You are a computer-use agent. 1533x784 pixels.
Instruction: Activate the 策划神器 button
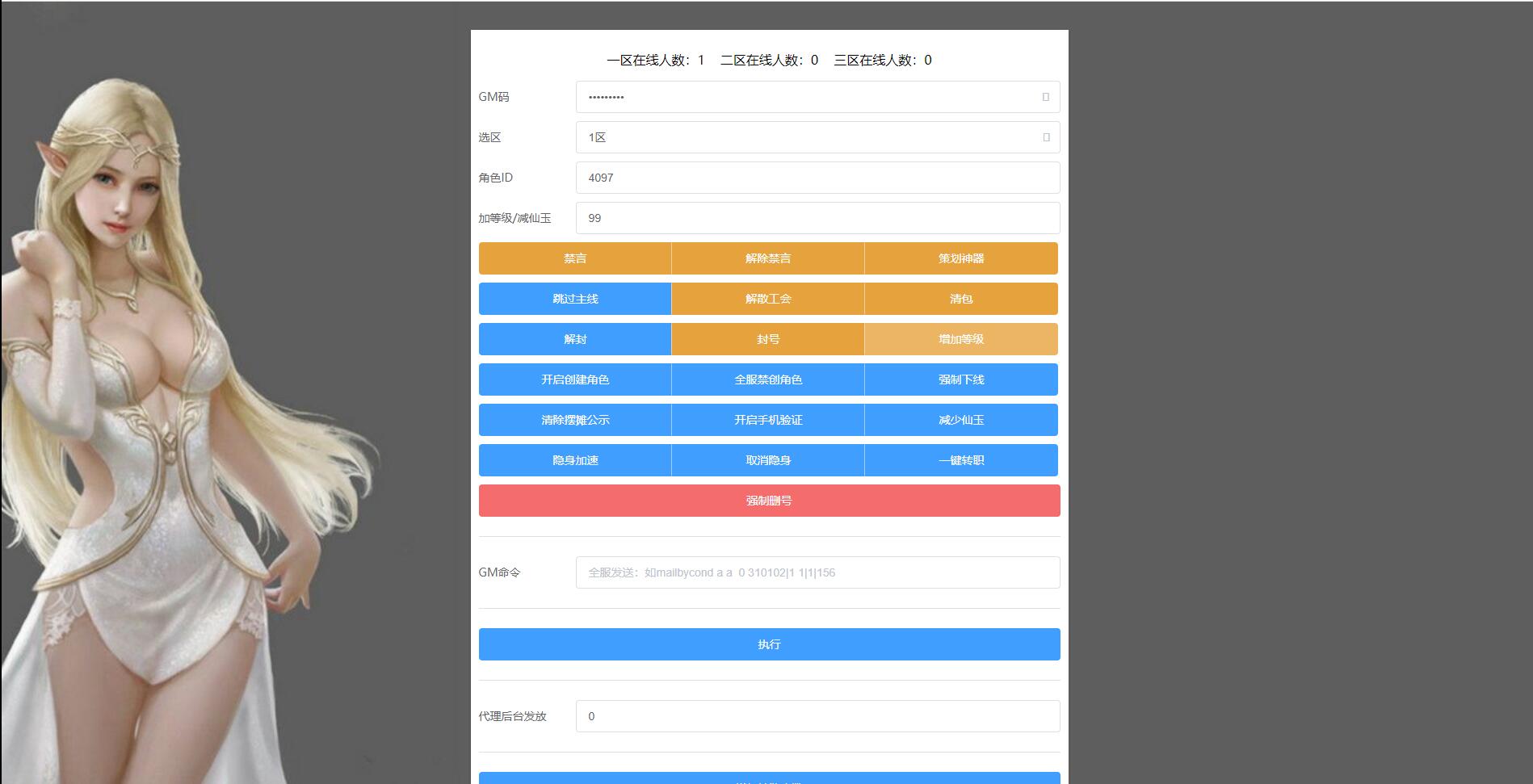point(960,258)
